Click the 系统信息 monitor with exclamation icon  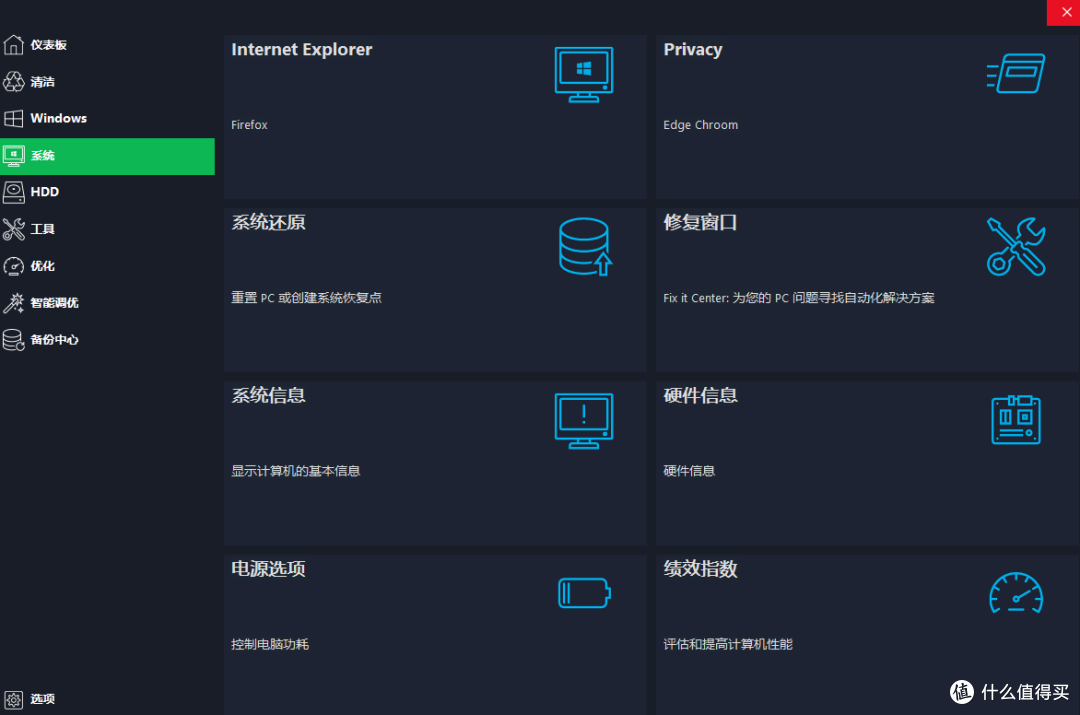click(583, 421)
